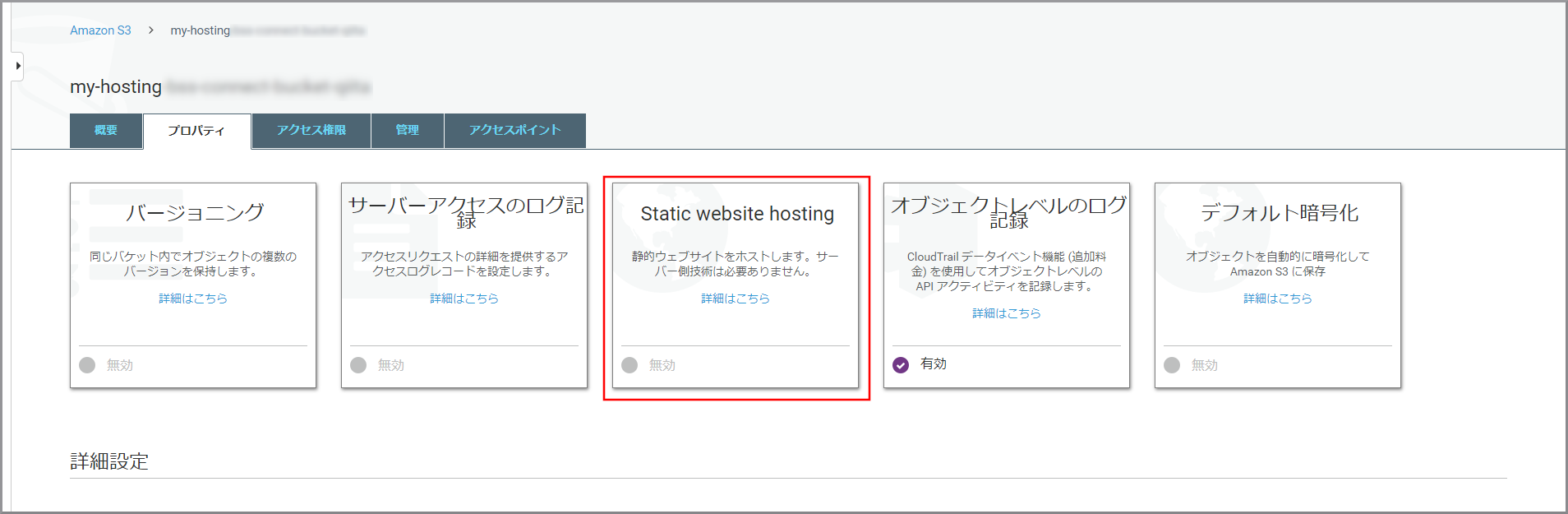Screen dimensions: 1568x514
Task: Open the 管理 tab
Action: (408, 131)
